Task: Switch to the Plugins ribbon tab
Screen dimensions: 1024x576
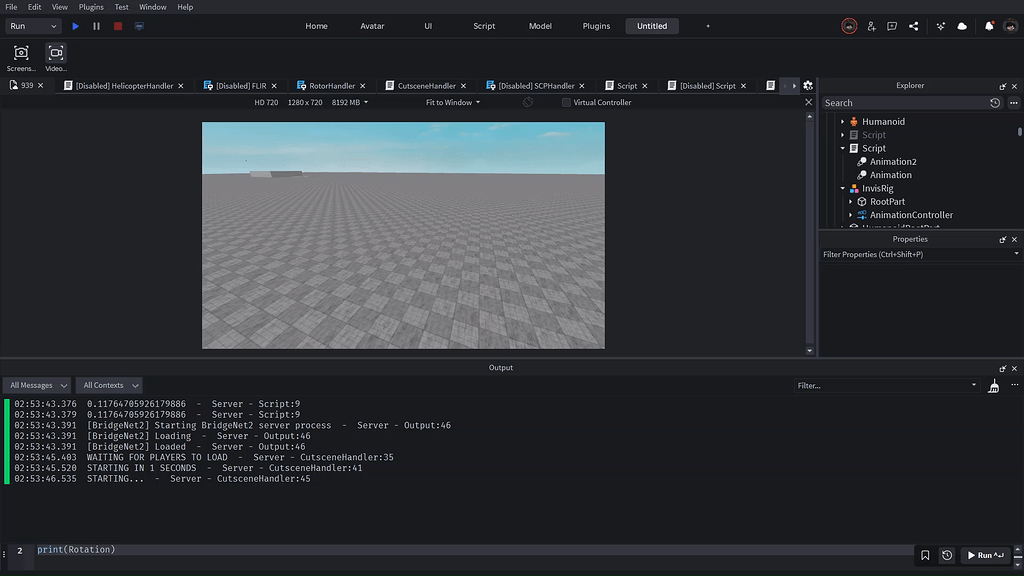Action: 596,26
